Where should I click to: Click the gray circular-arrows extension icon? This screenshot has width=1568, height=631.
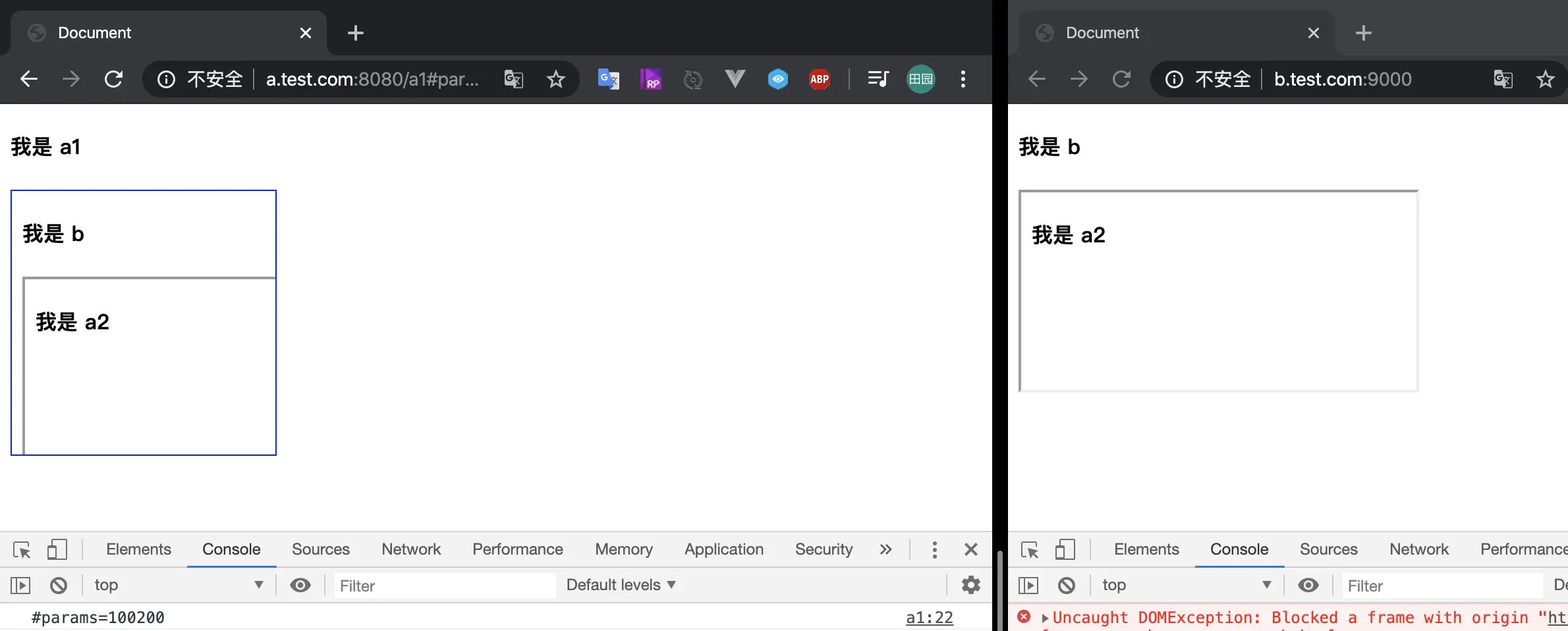tap(693, 80)
